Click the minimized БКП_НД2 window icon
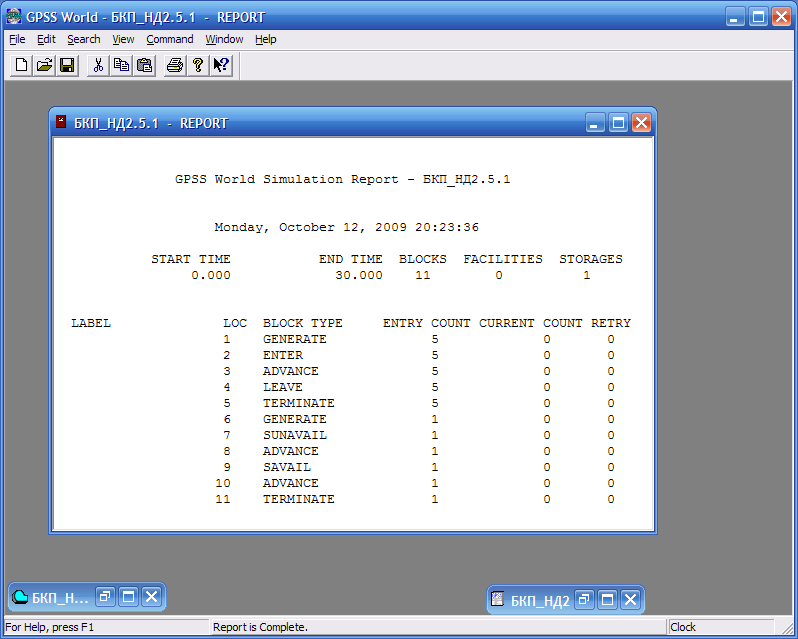 pos(497,599)
